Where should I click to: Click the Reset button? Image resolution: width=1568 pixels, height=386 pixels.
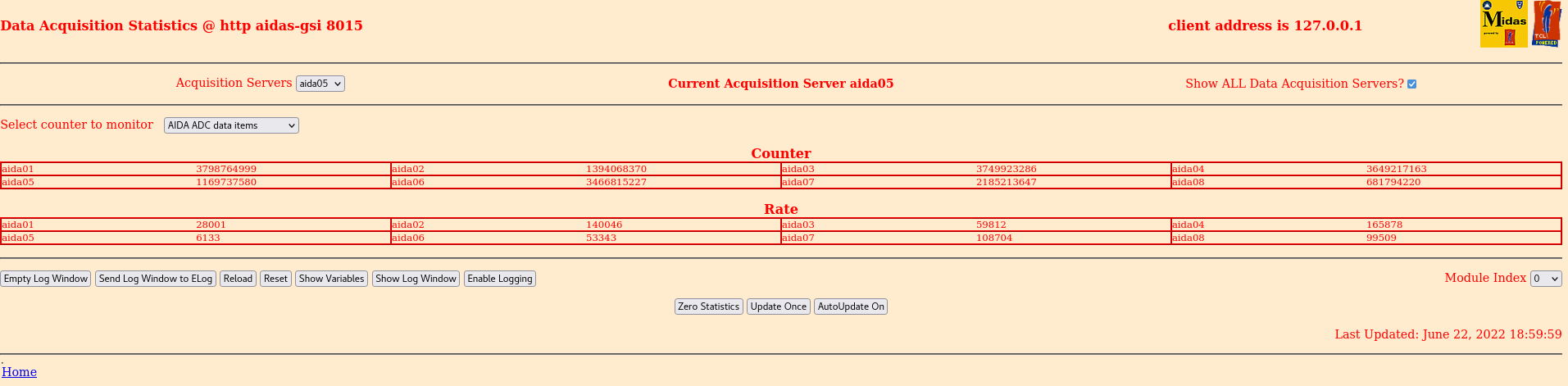click(275, 279)
